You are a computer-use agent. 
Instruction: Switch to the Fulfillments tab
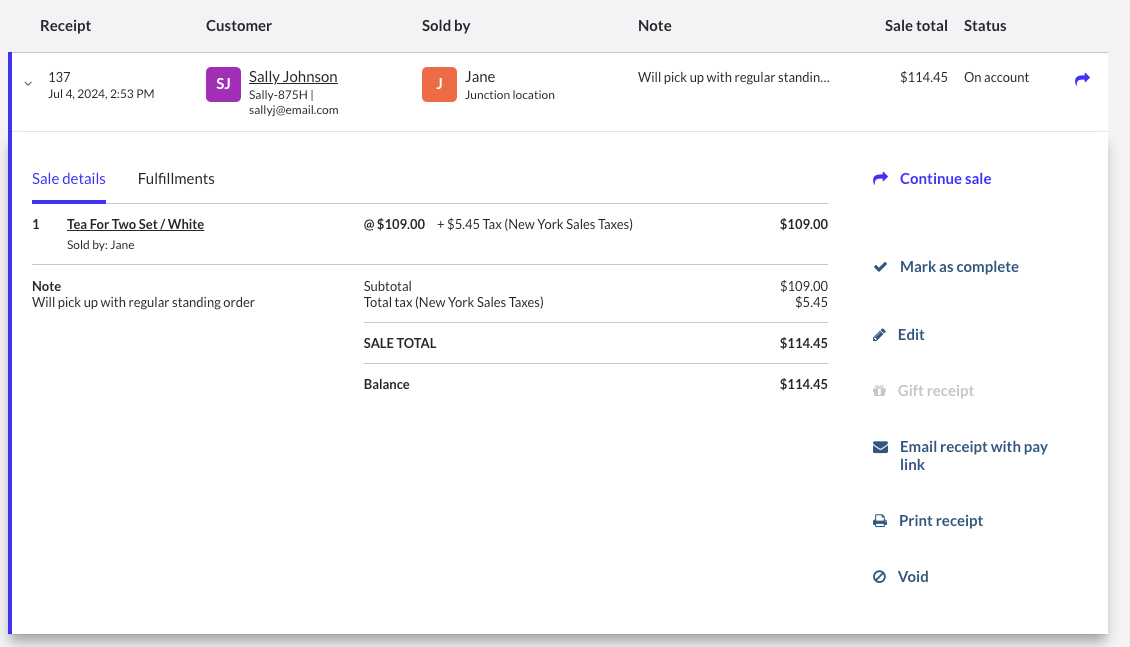pos(176,179)
